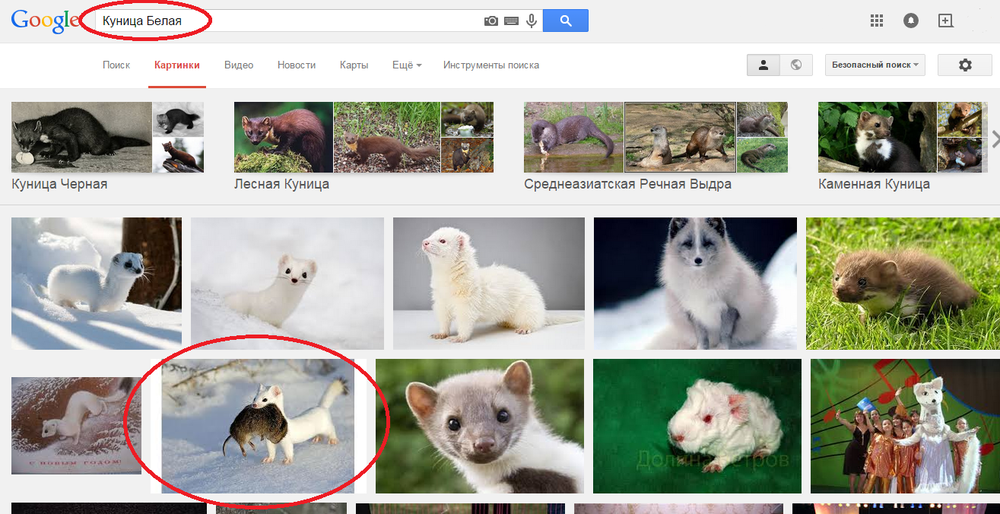Expand the Безопасный поиск dropdown
Screen dimensions: 1000x514
pos(876,65)
